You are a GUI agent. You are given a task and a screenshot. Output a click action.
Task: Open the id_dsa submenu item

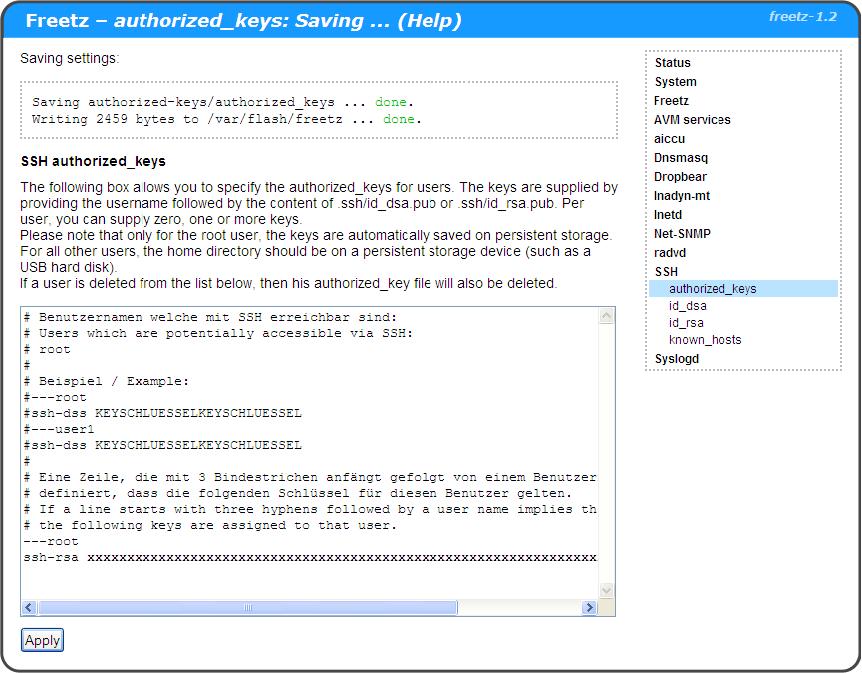click(688, 306)
